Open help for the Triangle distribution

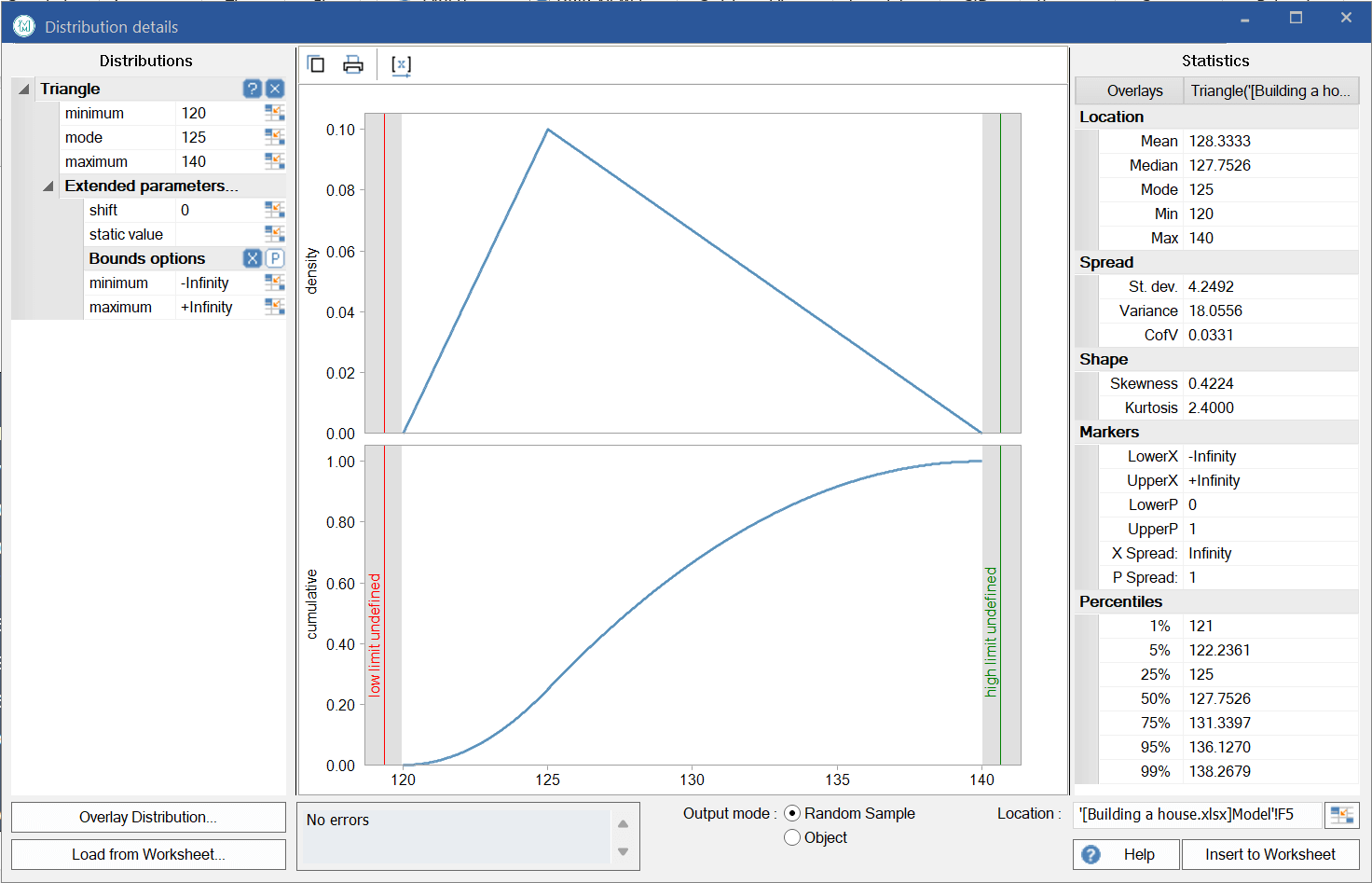pos(252,89)
